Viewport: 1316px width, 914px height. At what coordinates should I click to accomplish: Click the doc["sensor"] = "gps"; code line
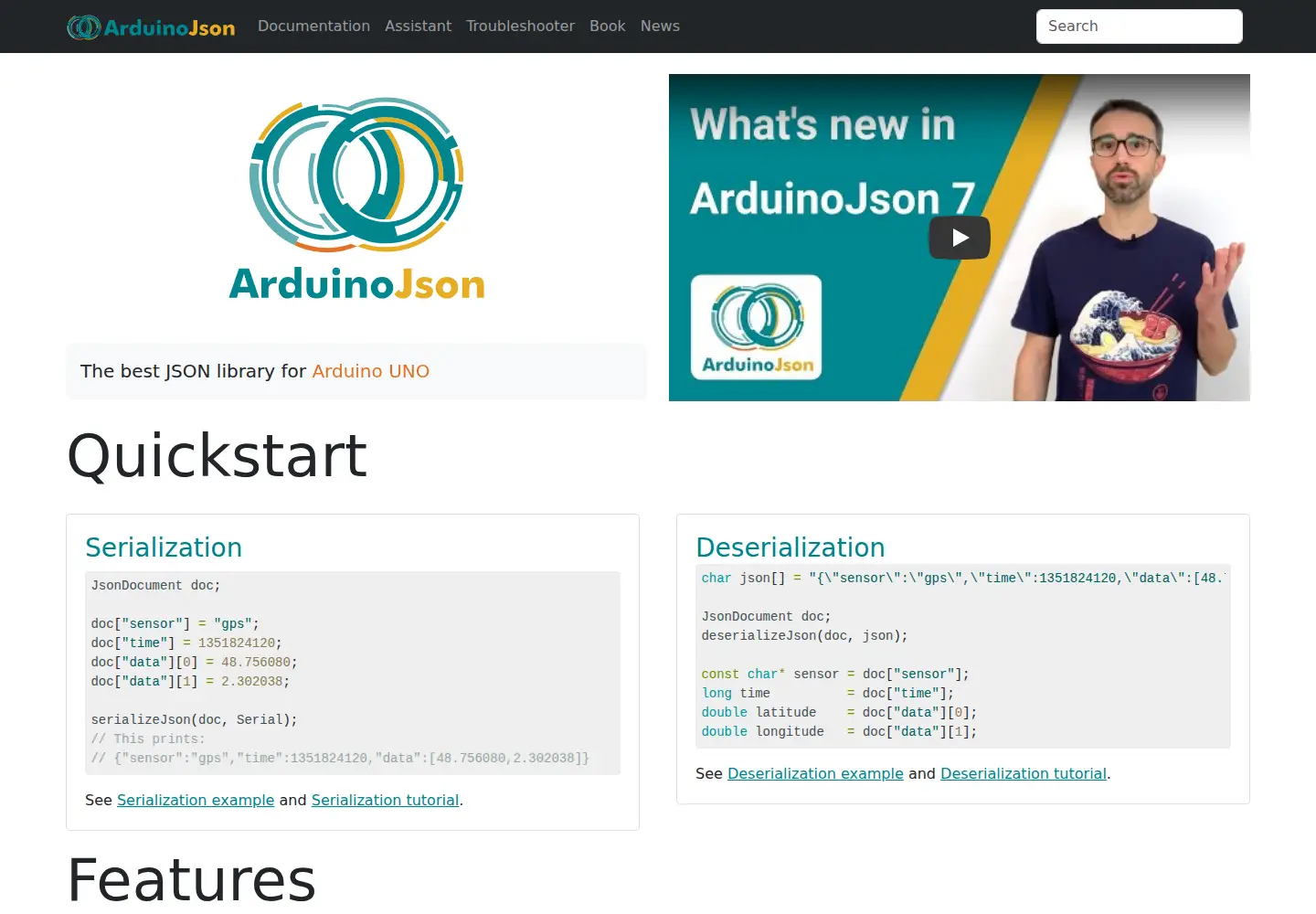(x=175, y=623)
